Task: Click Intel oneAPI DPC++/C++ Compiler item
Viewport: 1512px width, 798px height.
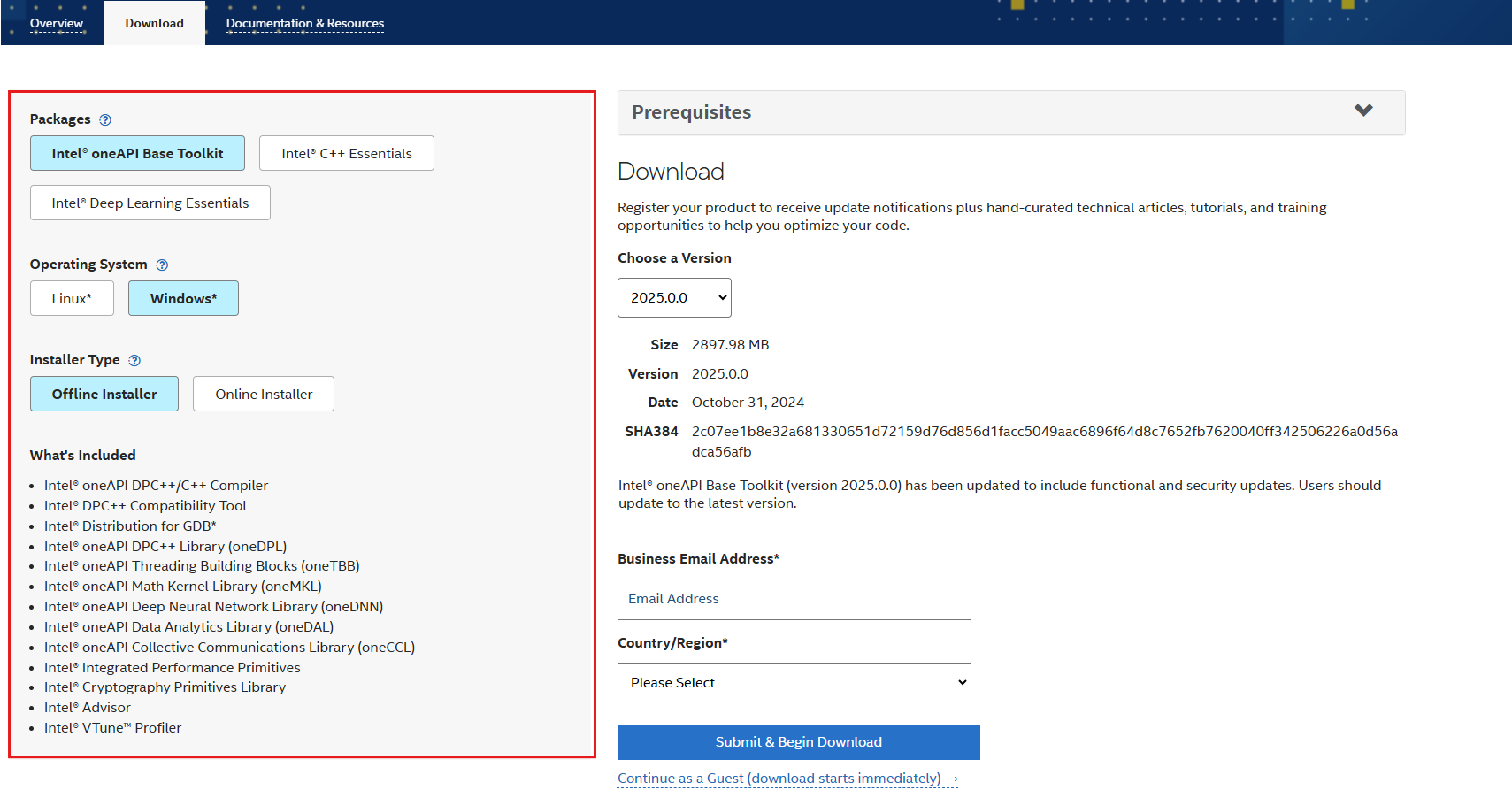Action: [x=156, y=486]
